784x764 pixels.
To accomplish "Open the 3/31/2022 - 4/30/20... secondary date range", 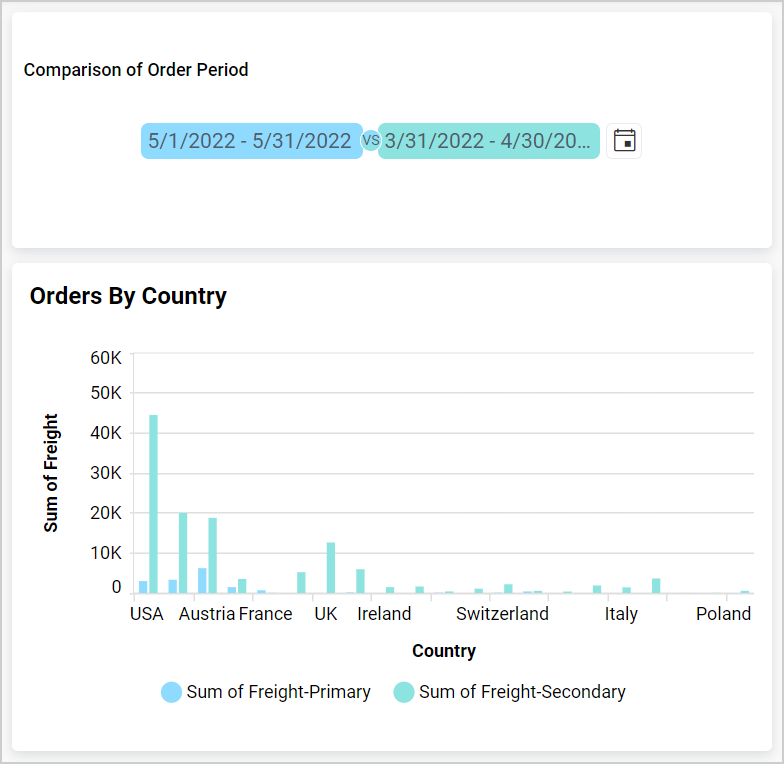I will pyautogui.click(x=488, y=141).
